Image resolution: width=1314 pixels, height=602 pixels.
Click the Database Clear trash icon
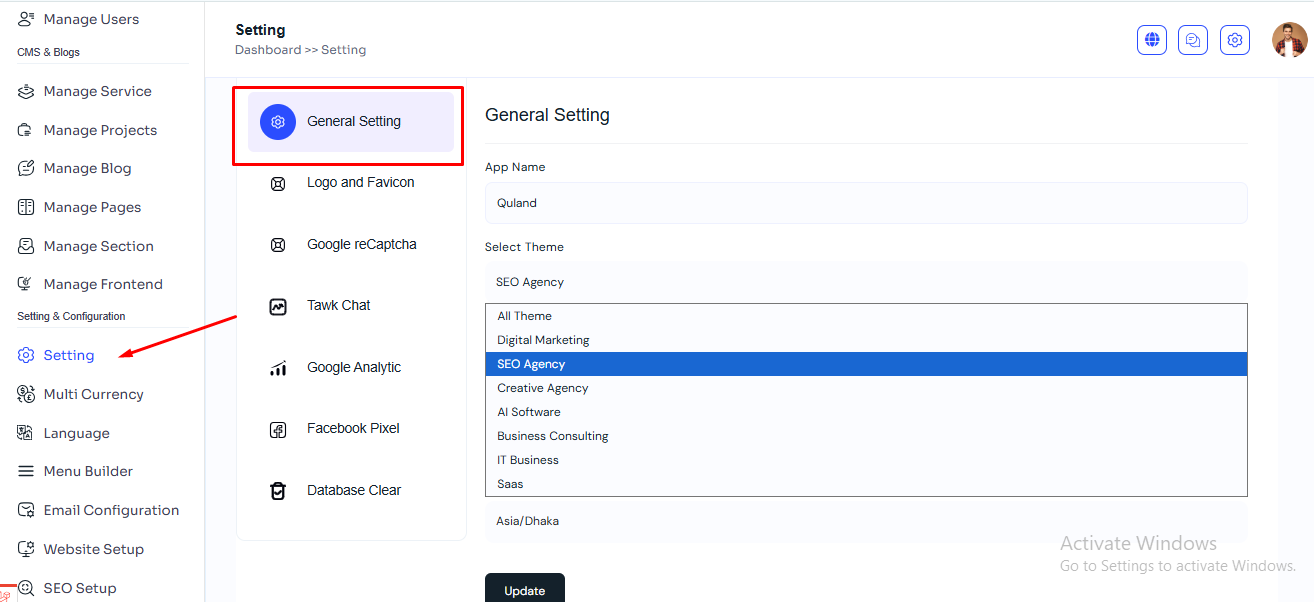(x=278, y=491)
